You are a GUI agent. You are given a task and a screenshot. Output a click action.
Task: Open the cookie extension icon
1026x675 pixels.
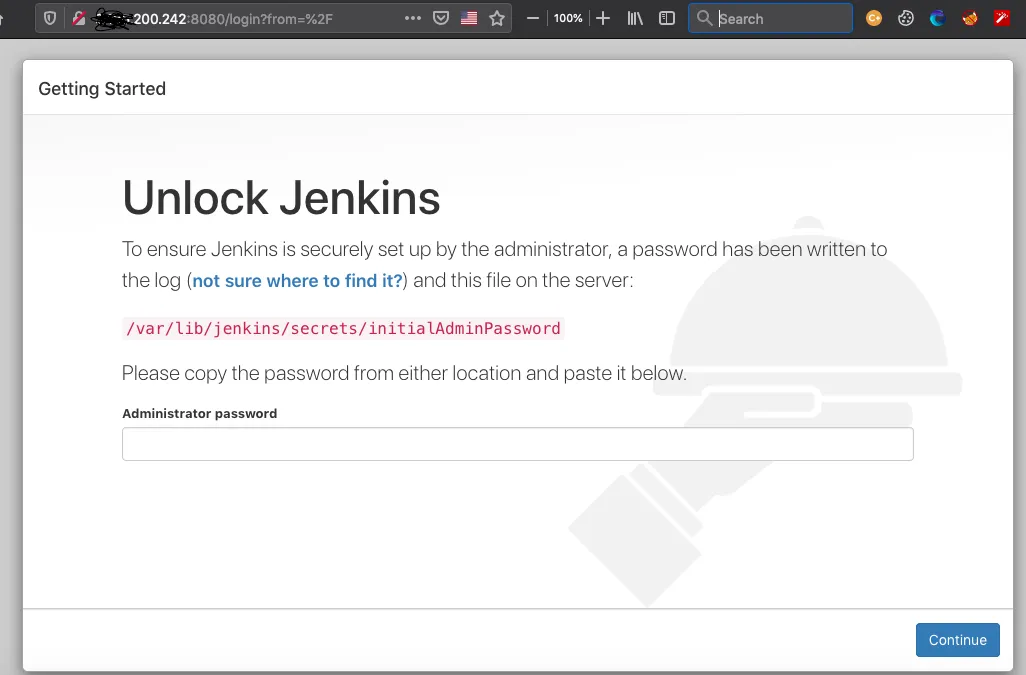click(x=906, y=18)
